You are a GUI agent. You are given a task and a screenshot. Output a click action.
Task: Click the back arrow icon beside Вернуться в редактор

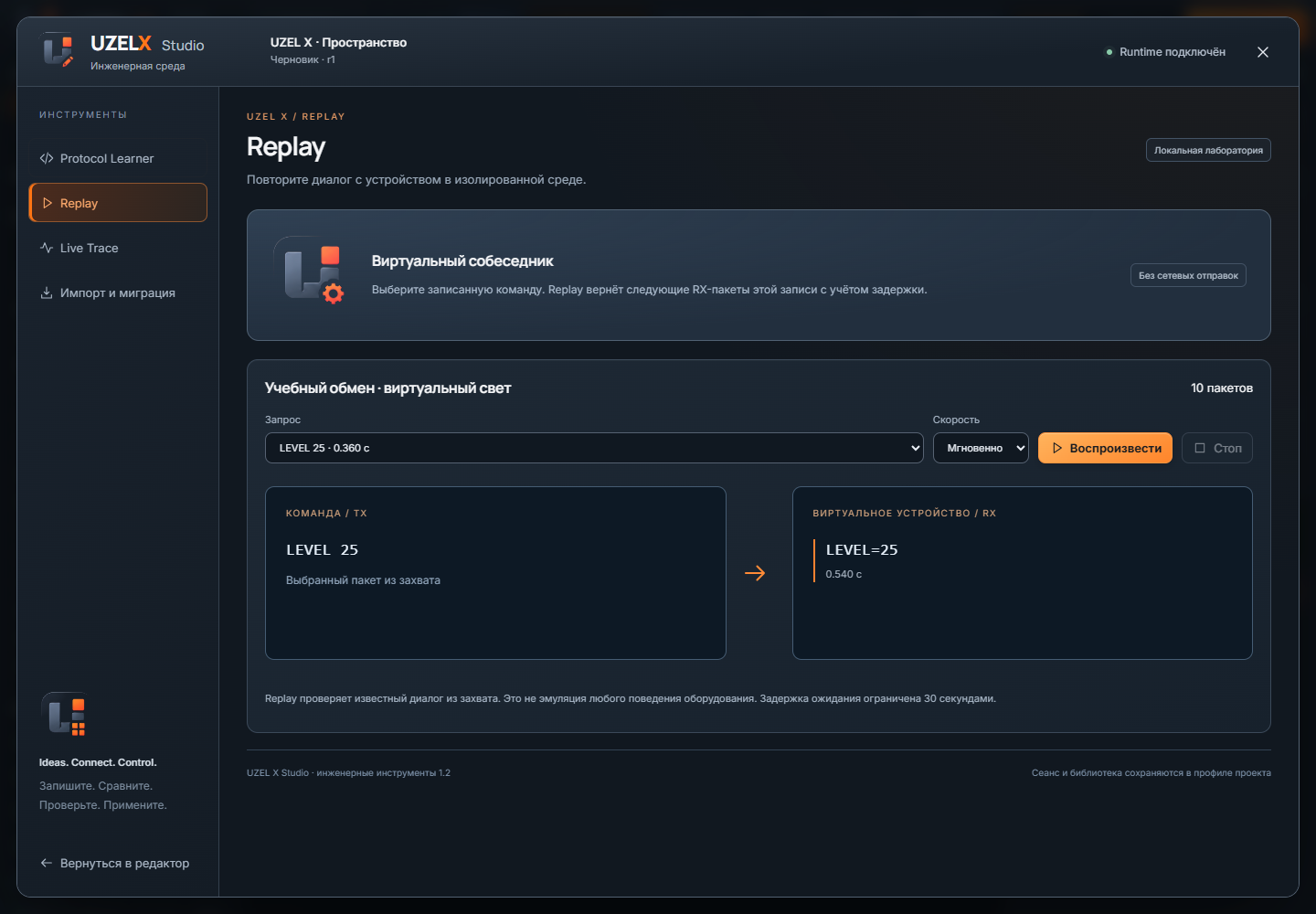[x=47, y=863]
